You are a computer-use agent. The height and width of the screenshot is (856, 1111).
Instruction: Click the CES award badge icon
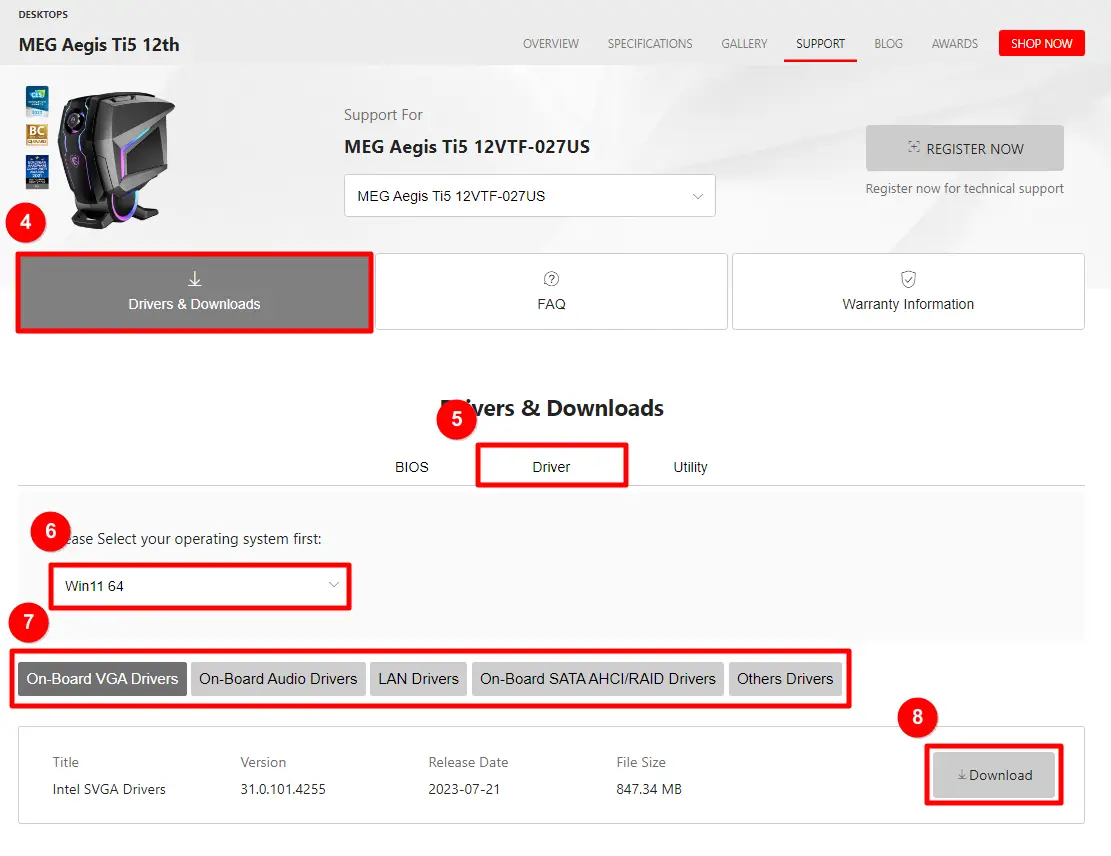[x=37, y=101]
